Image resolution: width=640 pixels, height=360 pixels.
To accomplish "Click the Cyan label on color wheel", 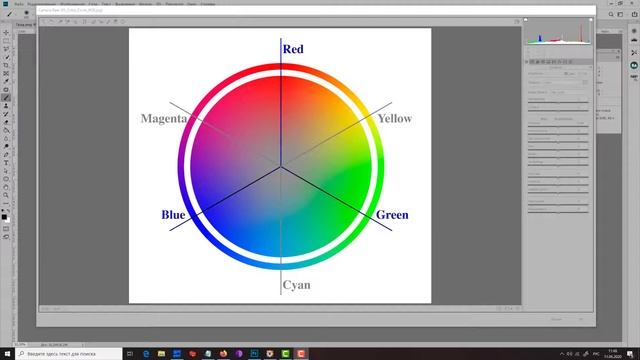I will [x=296, y=285].
